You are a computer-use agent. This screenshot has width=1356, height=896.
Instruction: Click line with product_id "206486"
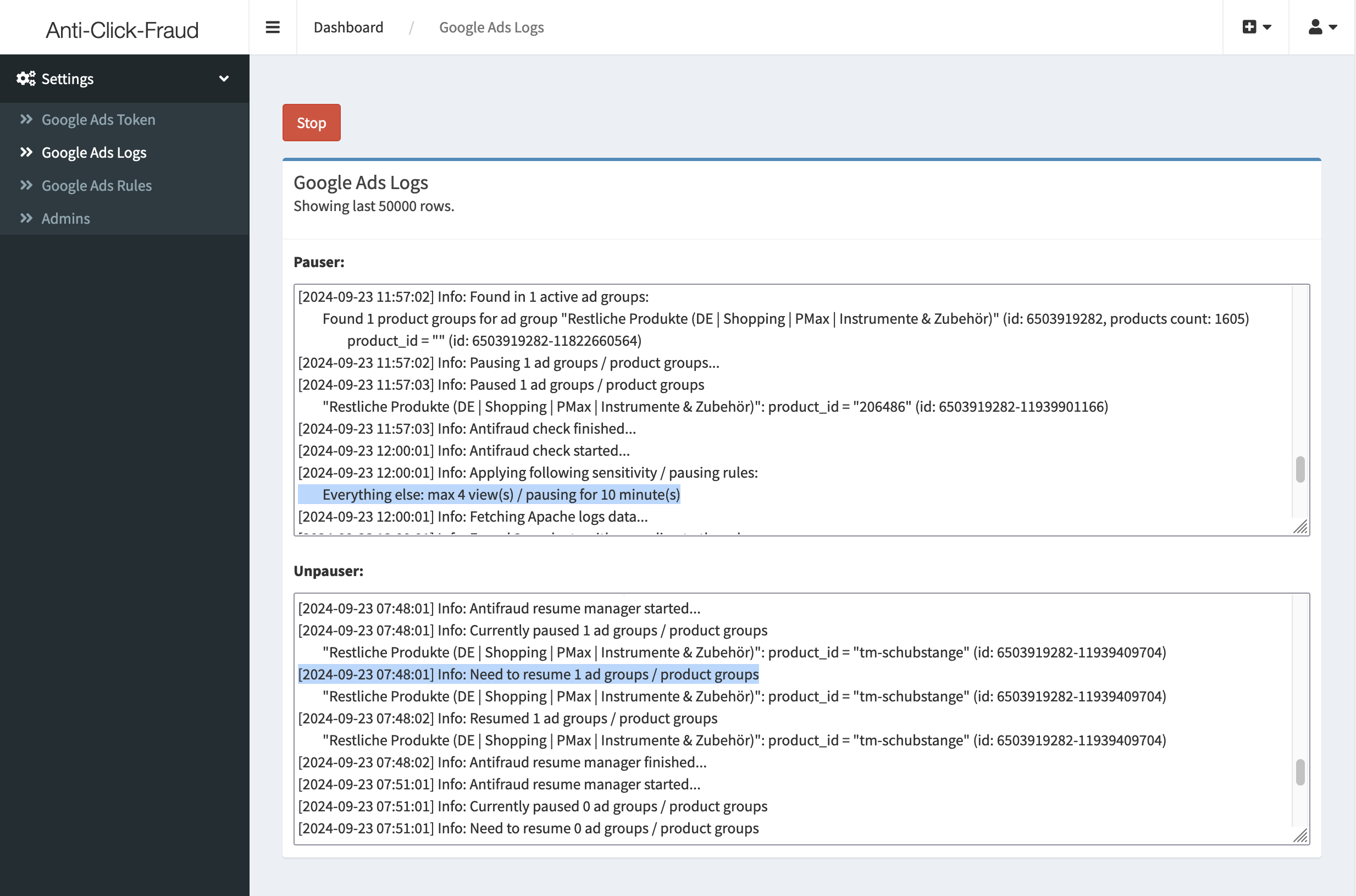716,407
